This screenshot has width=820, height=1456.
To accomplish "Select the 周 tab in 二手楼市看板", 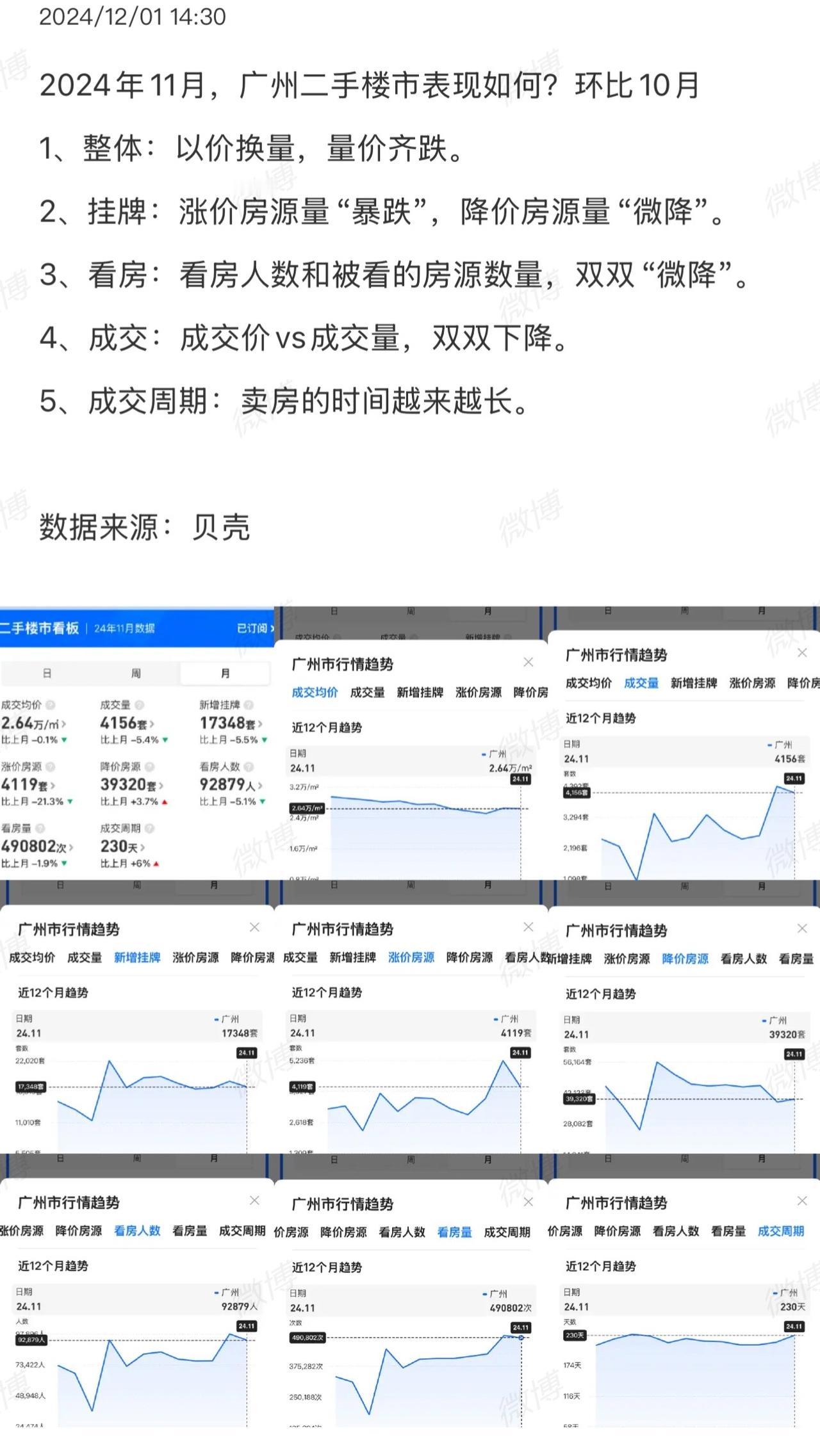I will tap(136, 673).
